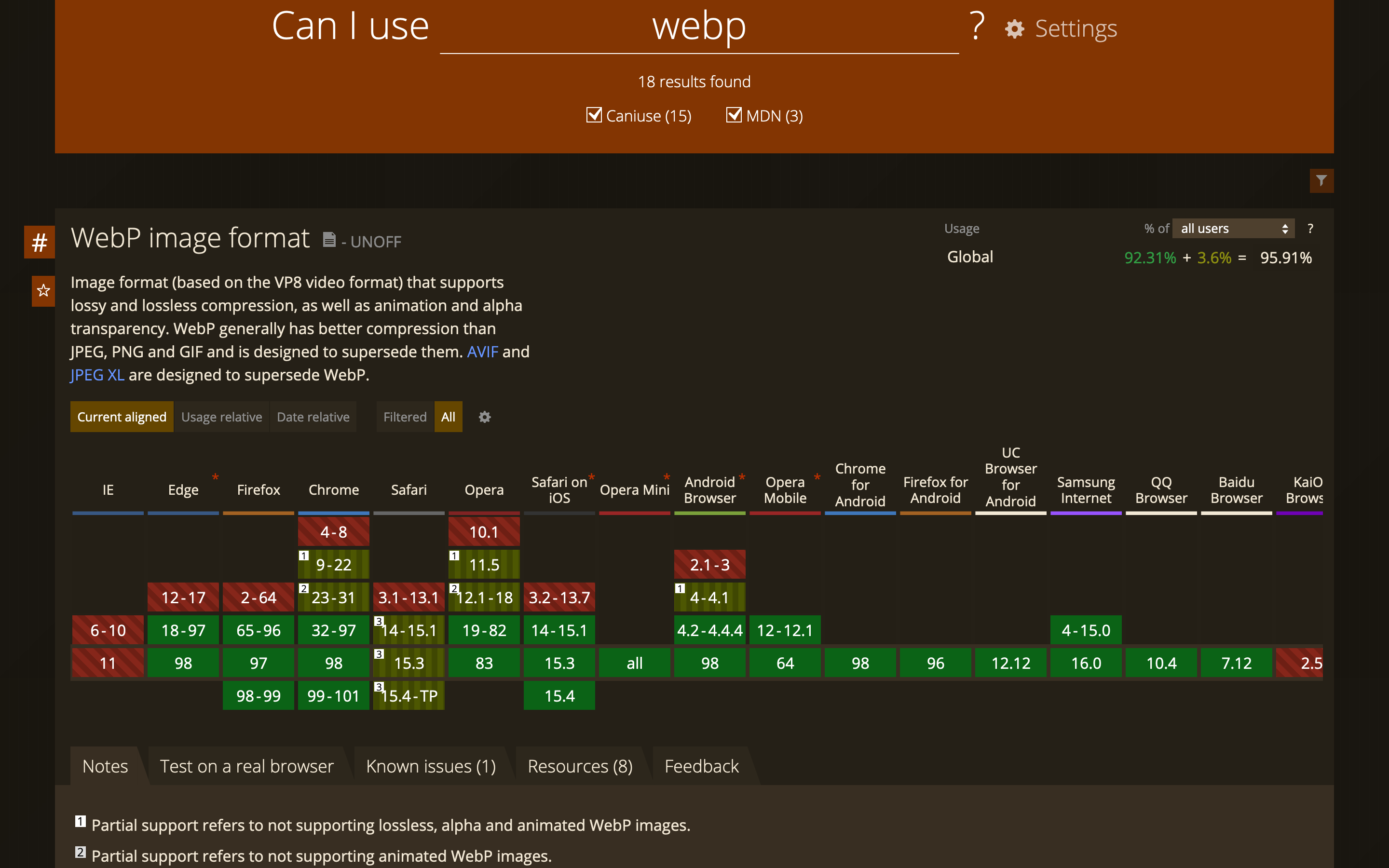This screenshot has height=868, width=1389.
Task: Click the Safari browser column header
Action: tap(409, 489)
